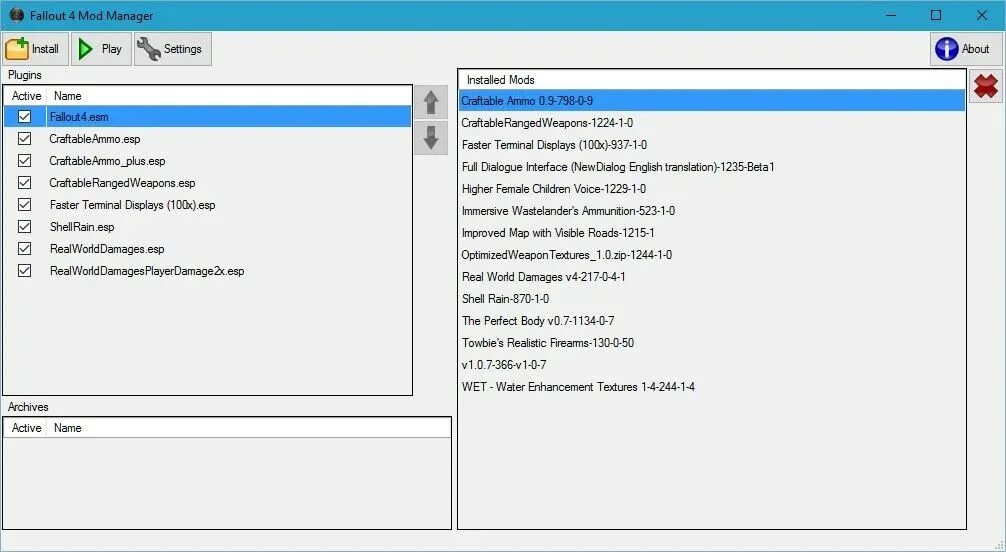Viewport: 1006px width, 552px height.
Task: Open the Settings dialog
Action: point(173,49)
